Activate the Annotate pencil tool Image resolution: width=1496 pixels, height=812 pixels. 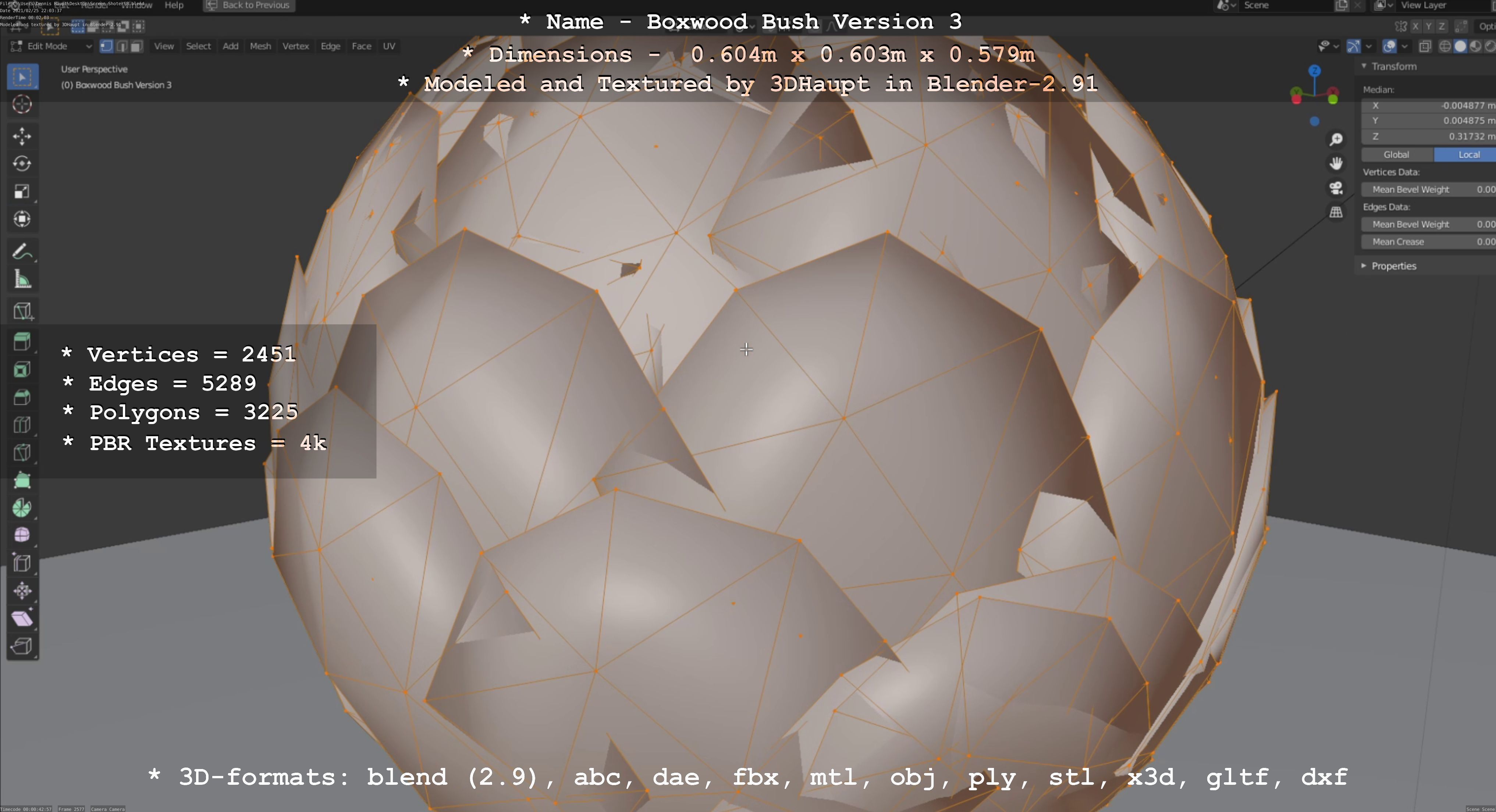[x=23, y=252]
